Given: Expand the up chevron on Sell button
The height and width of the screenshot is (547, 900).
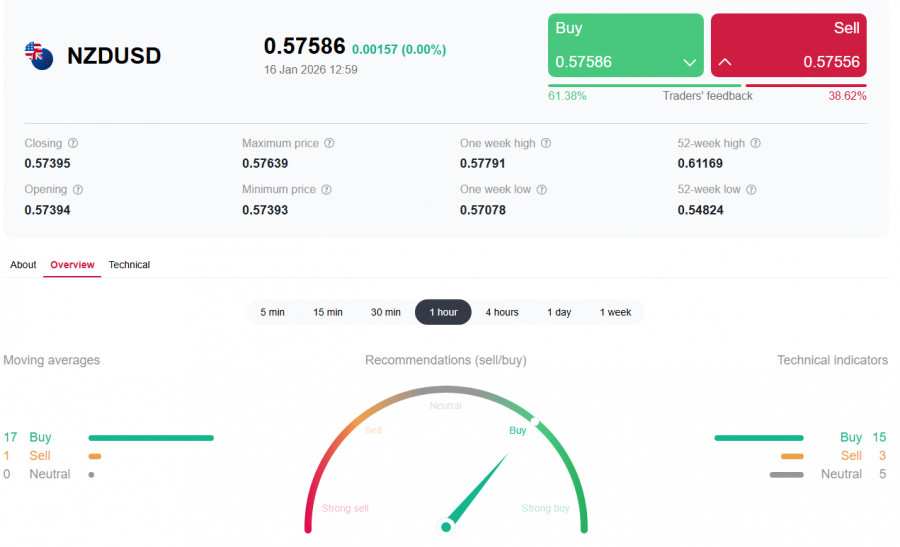Looking at the screenshot, I should pyautogui.click(x=726, y=62).
